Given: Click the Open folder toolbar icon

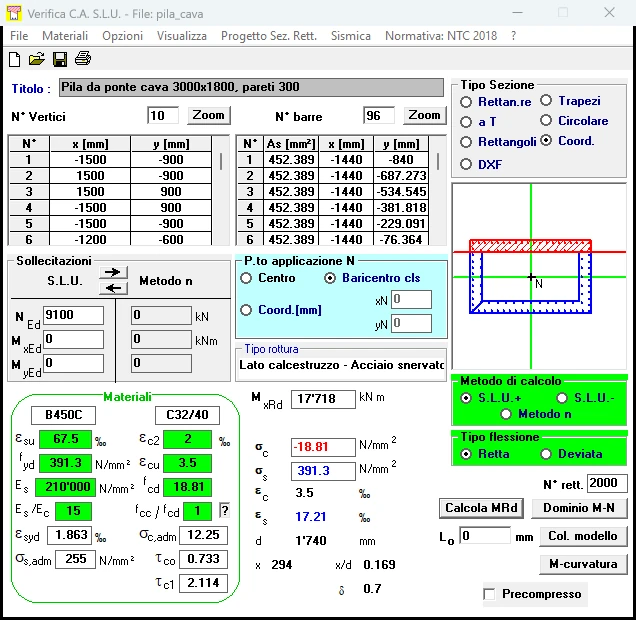Looking at the screenshot, I should [37, 59].
